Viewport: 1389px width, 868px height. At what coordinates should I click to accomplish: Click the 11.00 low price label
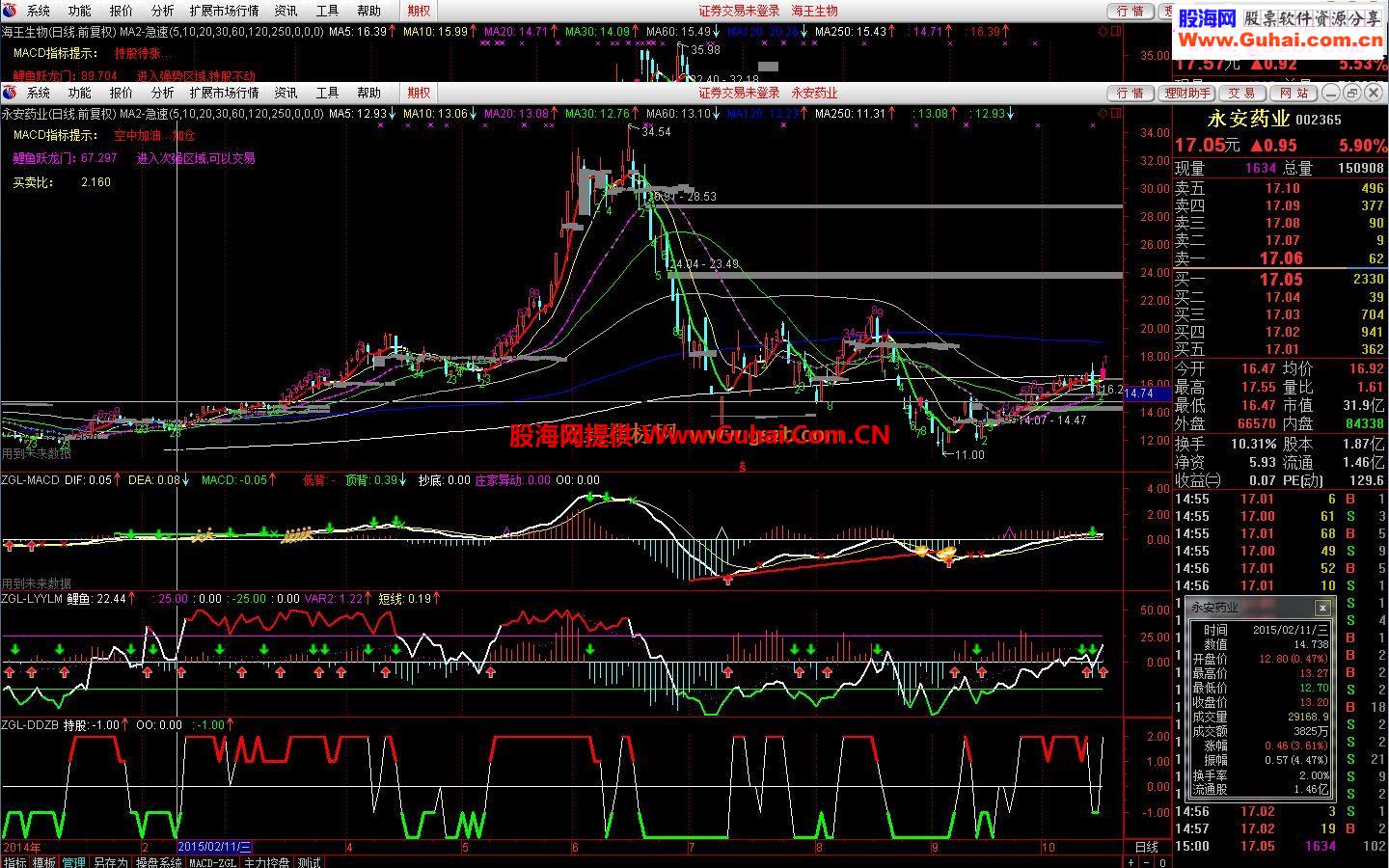point(969,455)
